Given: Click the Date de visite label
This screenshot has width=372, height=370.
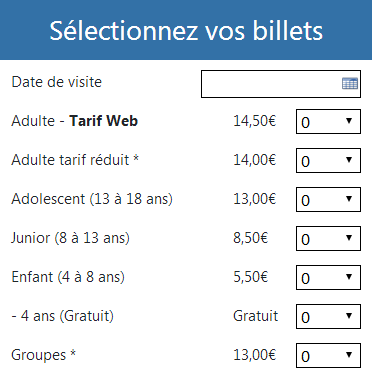Looking at the screenshot, I should (57, 82).
